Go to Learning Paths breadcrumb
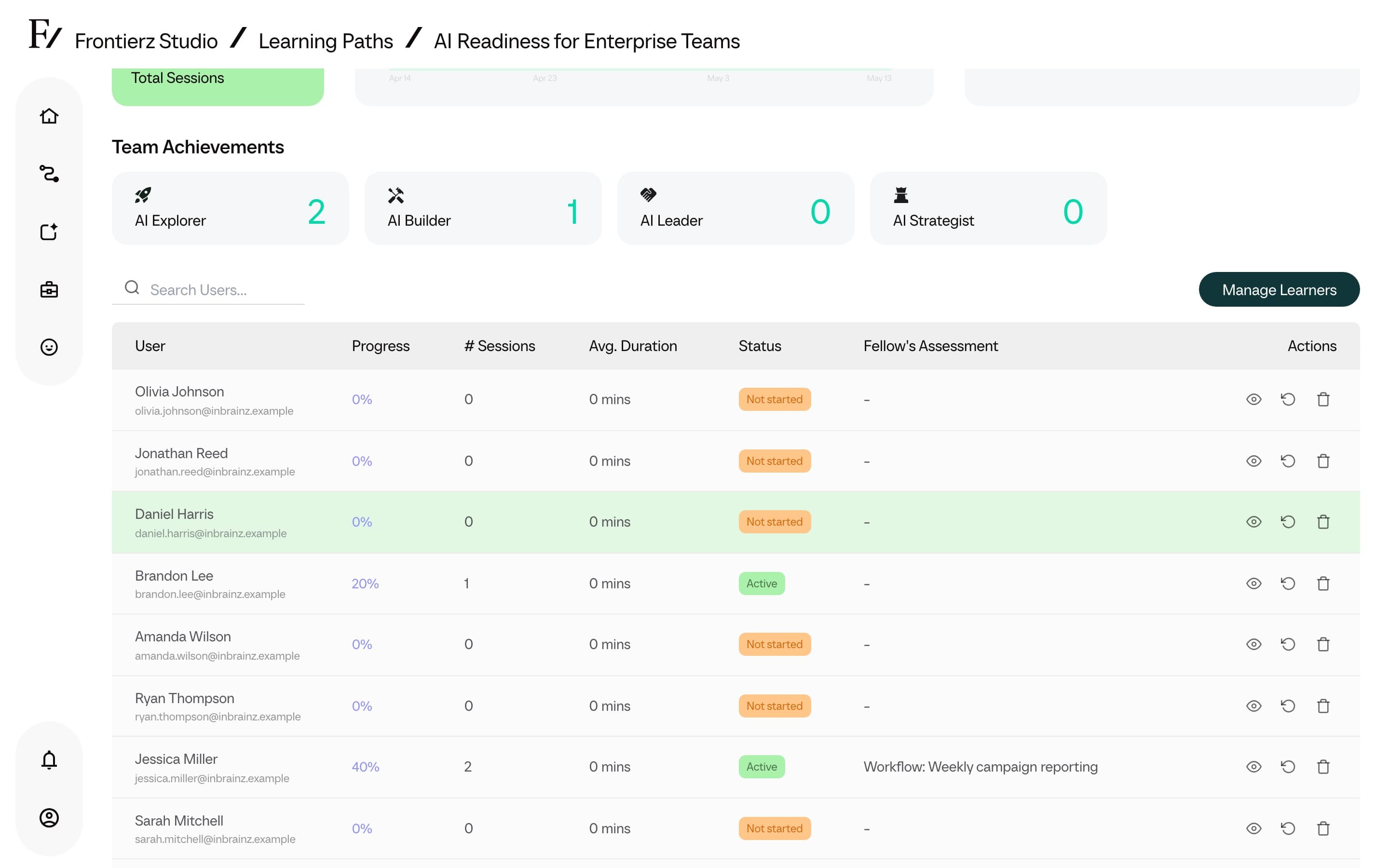 (326, 41)
